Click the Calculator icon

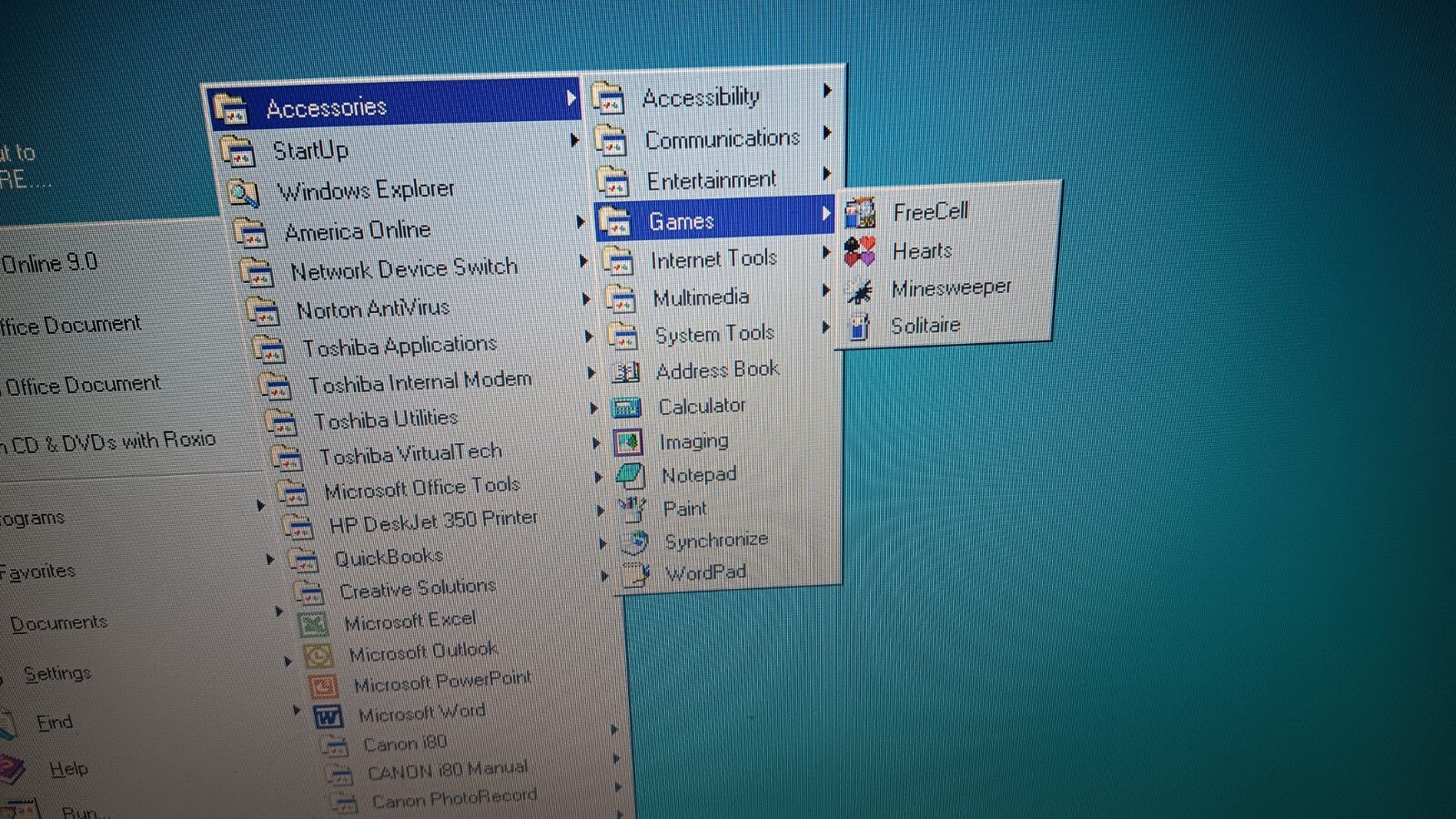coord(627,408)
